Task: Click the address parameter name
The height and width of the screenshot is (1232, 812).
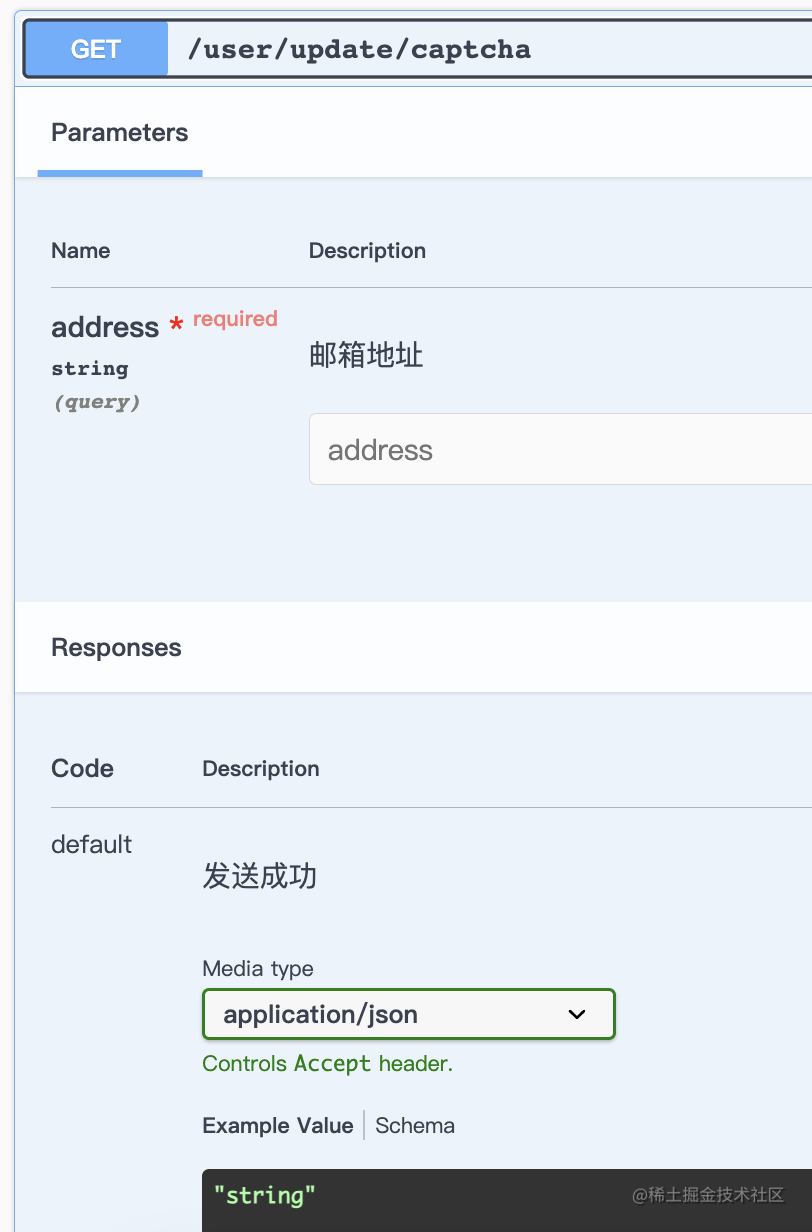Action: tap(105, 327)
